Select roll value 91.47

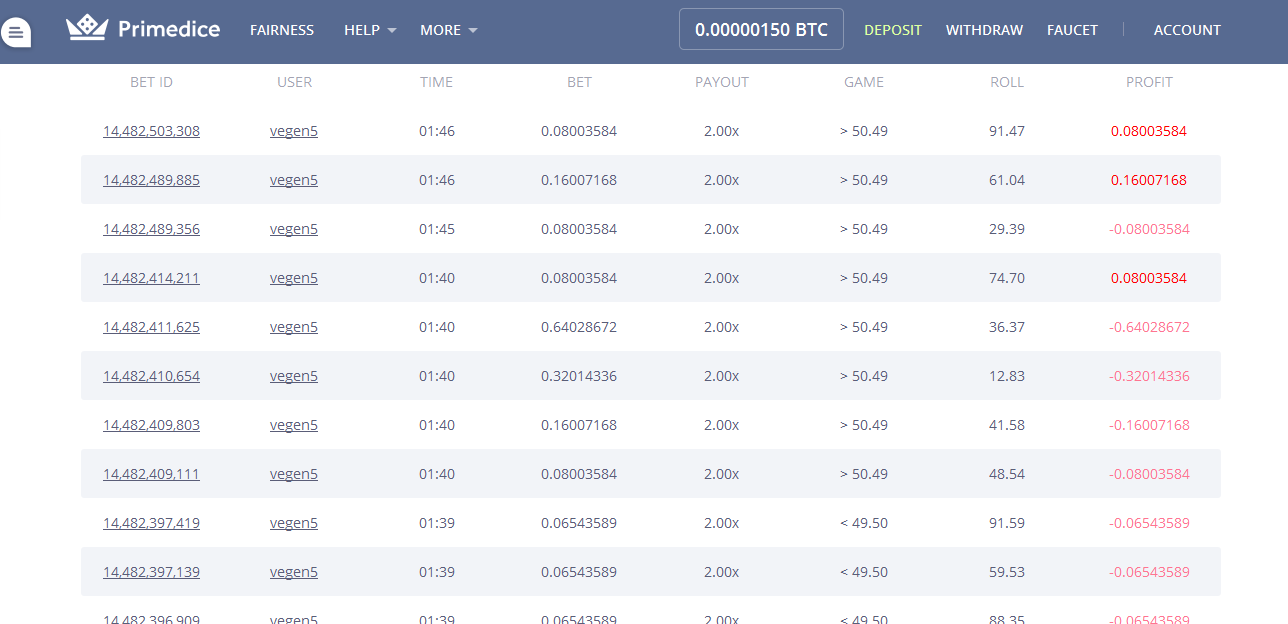(1007, 131)
